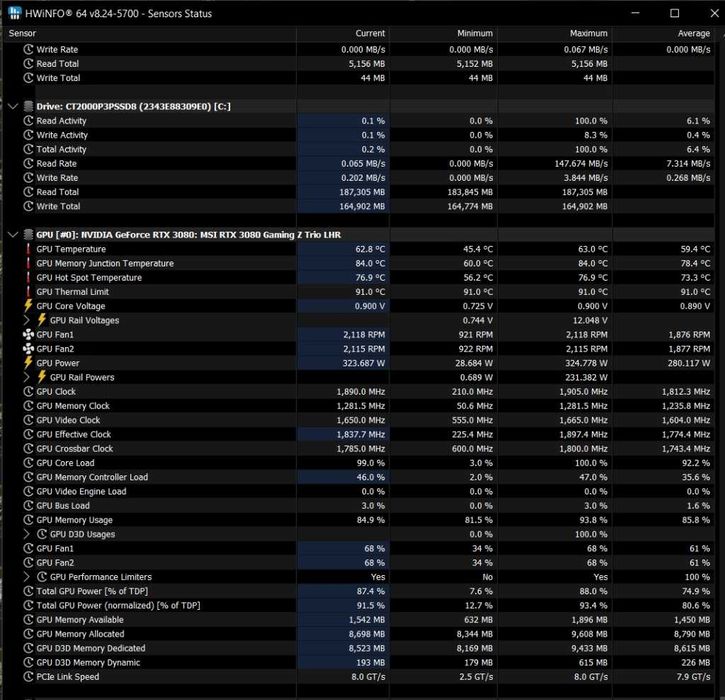Image resolution: width=725 pixels, height=700 pixels.
Task: Click the 323.687 W current GPU Power value
Action: [x=363, y=363]
